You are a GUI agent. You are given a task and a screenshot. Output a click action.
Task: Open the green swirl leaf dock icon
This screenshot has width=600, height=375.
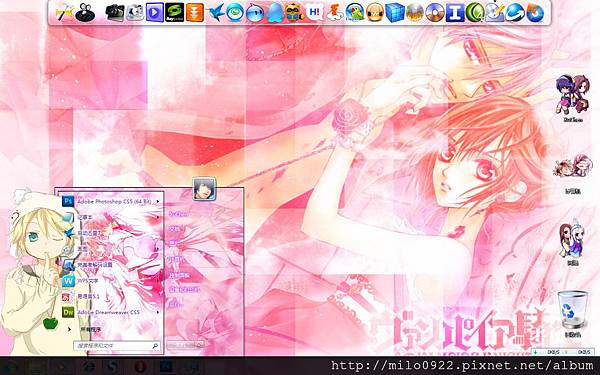[x=474, y=13]
